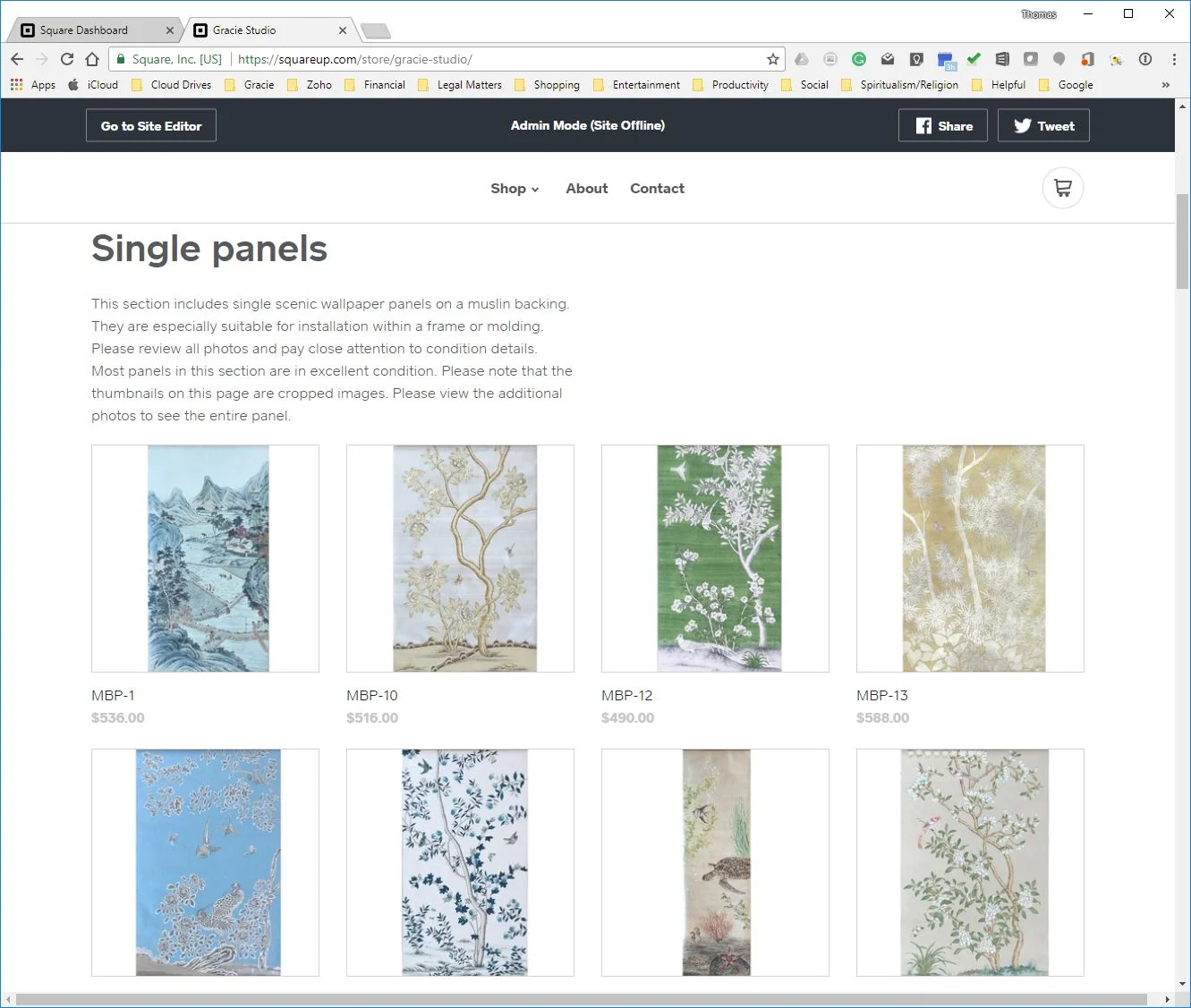Open the MBP-12 product link

(627, 695)
